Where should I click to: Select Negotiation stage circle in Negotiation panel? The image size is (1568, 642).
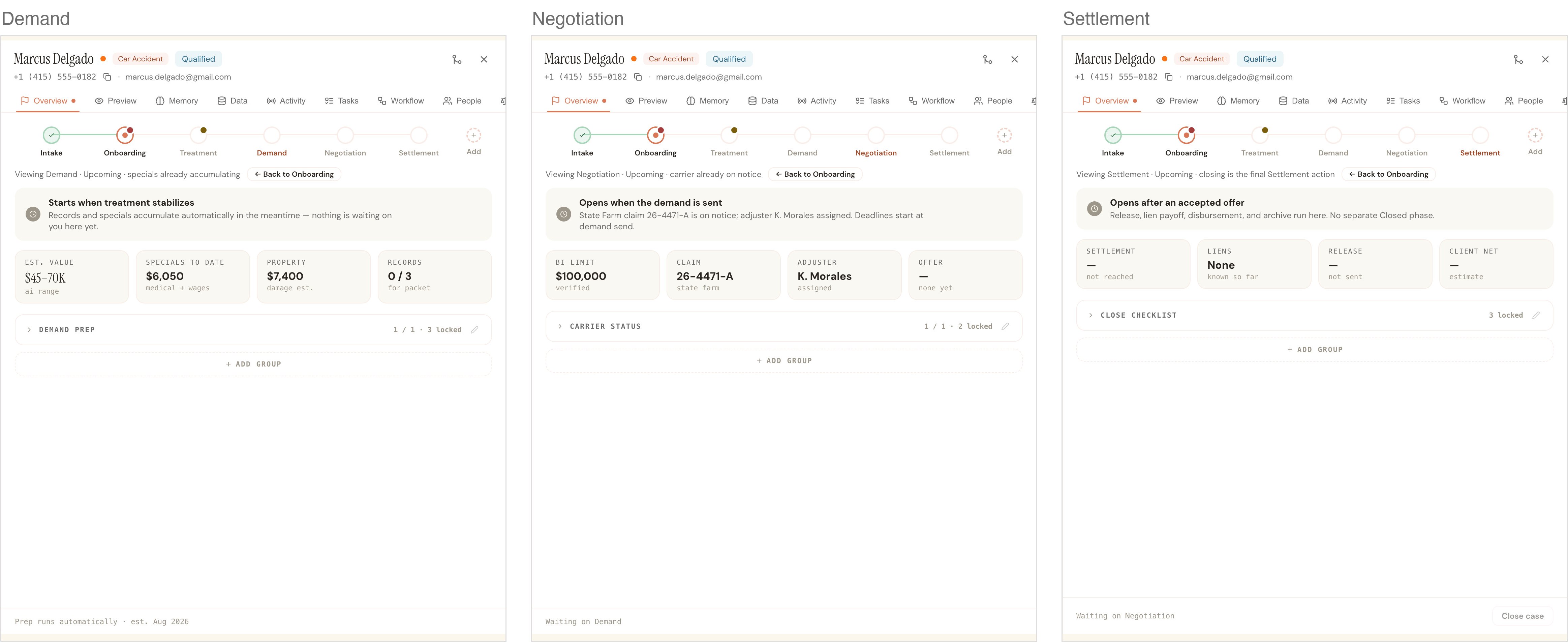pyautogui.click(x=876, y=135)
